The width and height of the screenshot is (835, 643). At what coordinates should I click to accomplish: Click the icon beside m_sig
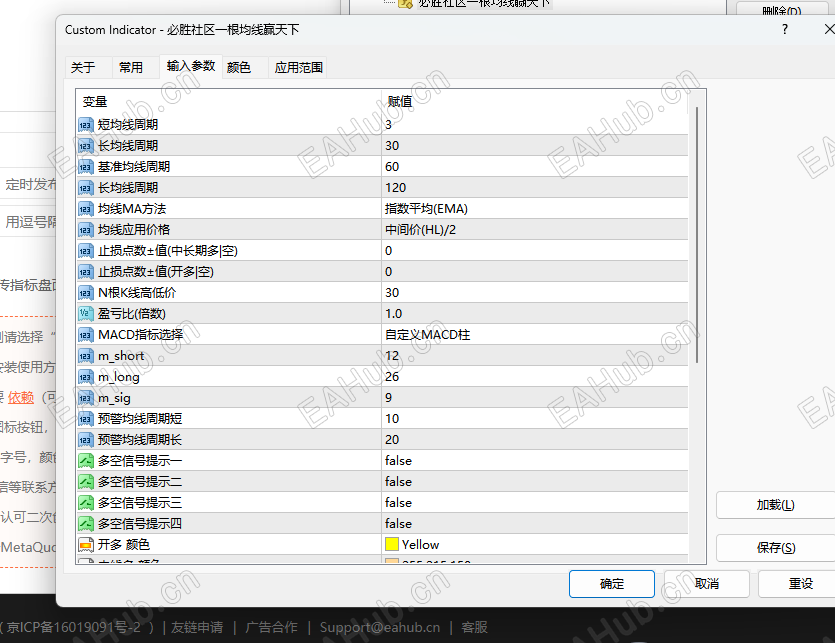click(86, 398)
